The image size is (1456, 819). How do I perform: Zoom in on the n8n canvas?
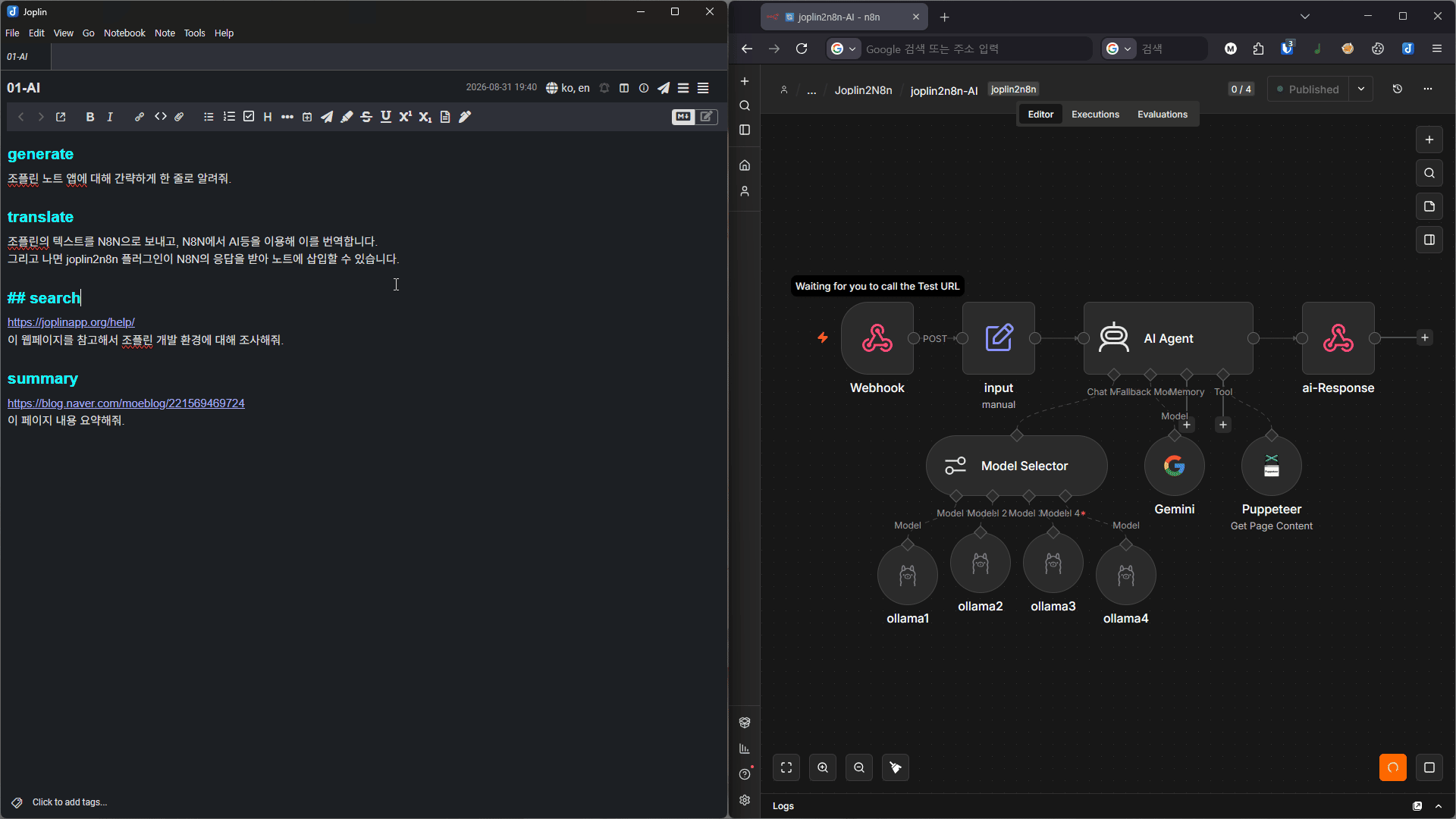[x=823, y=767]
